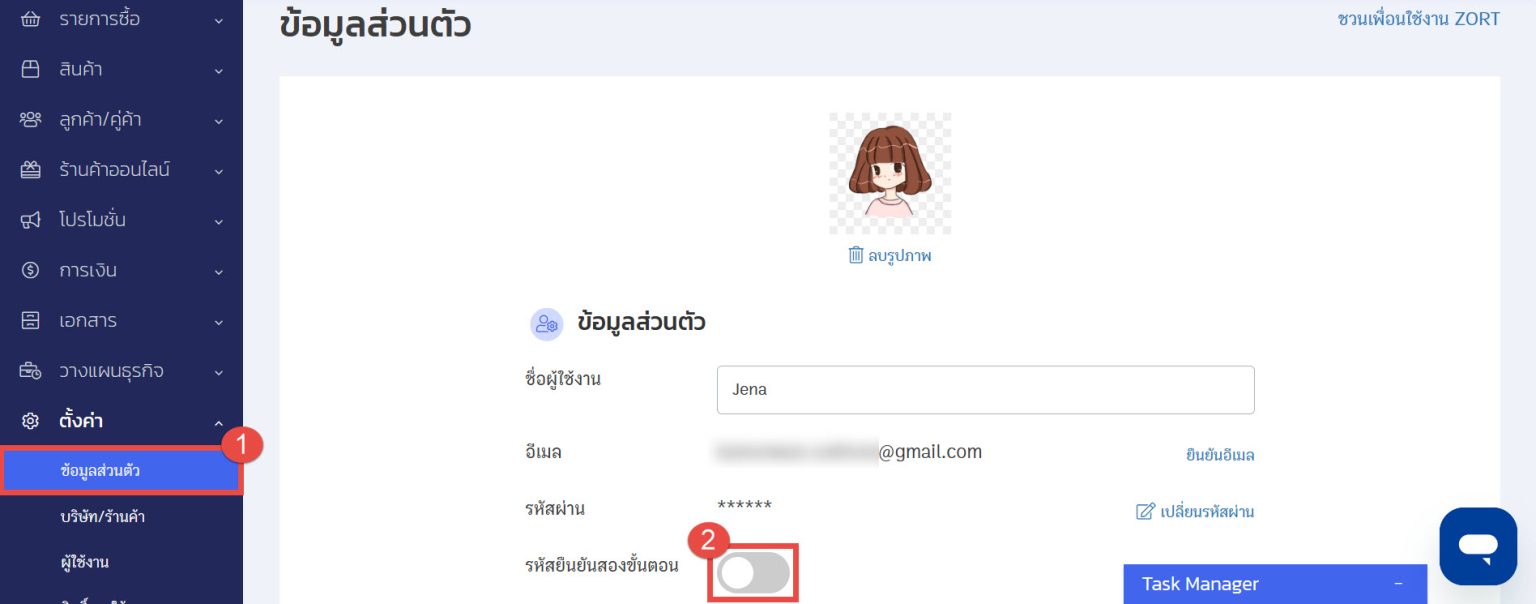Enable the รหัสยืนยันสองขั้นตอน toggle
This screenshot has height=604, width=1536.
click(x=753, y=572)
